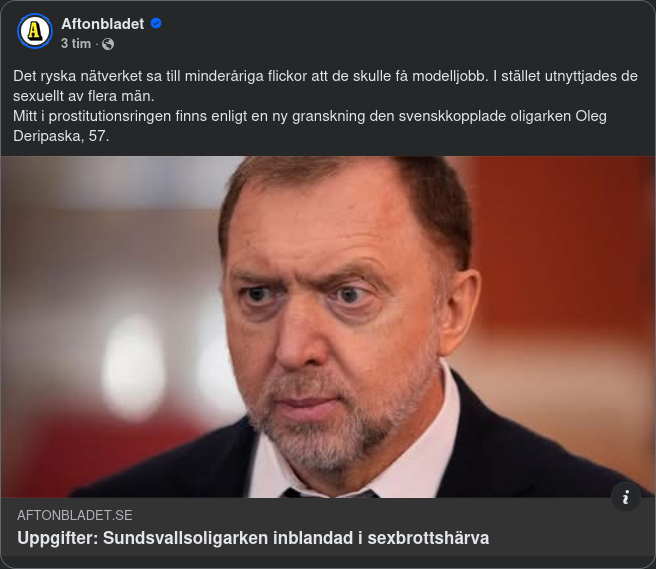The height and width of the screenshot is (569, 656).
Task: Open the Aftonbladet page name link
Action: [103, 23]
